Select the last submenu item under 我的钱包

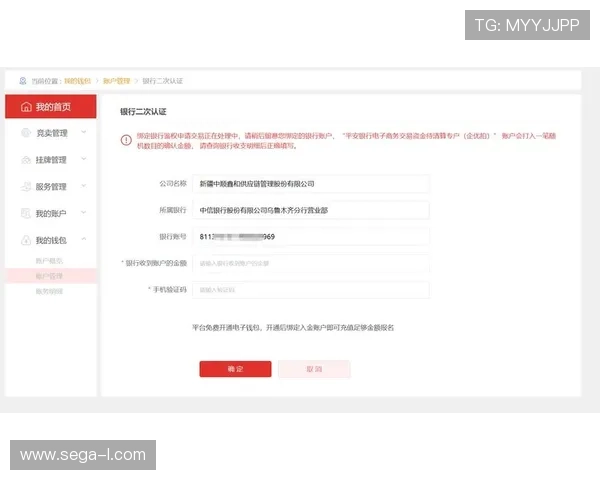(x=49, y=291)
